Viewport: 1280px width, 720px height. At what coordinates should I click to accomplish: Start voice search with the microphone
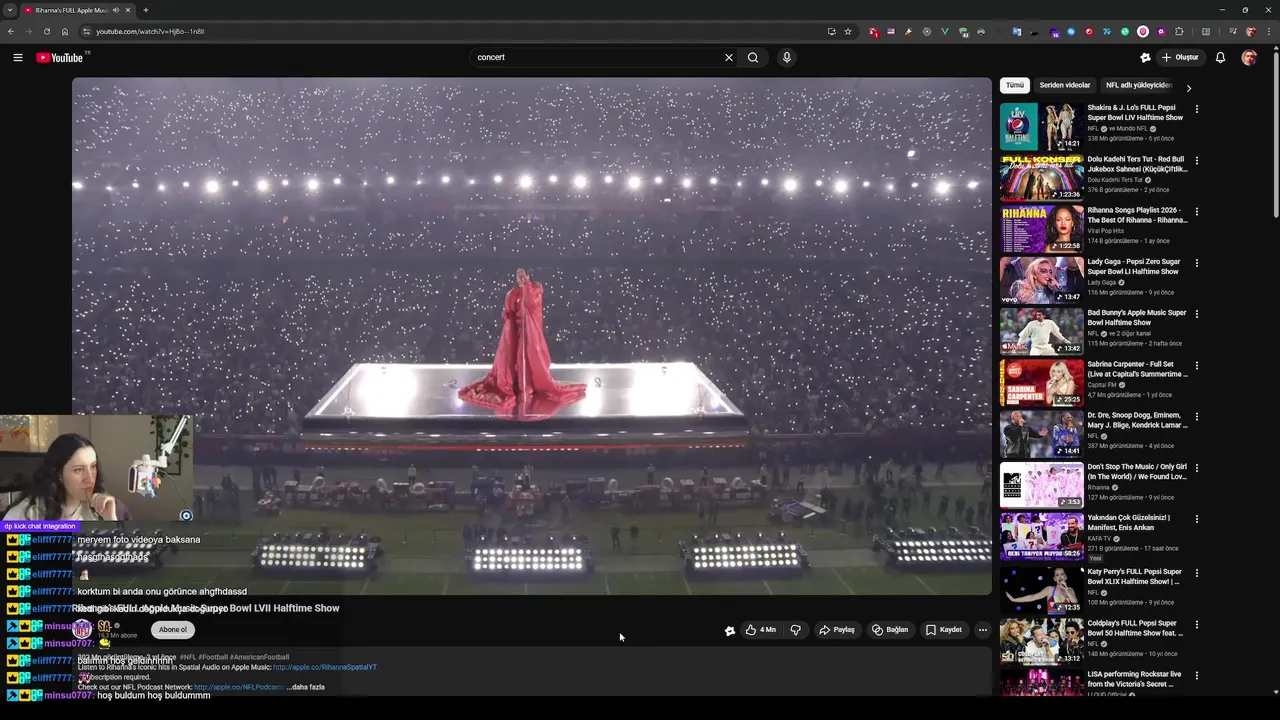[787, 57]
